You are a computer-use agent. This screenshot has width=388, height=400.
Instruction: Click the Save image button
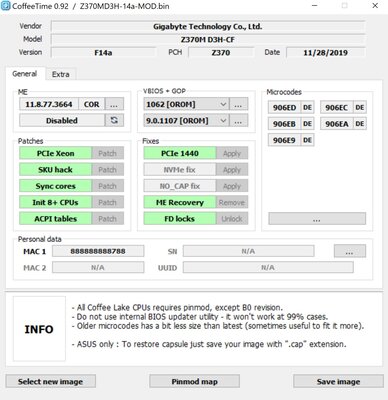click(x=338, y=381)
